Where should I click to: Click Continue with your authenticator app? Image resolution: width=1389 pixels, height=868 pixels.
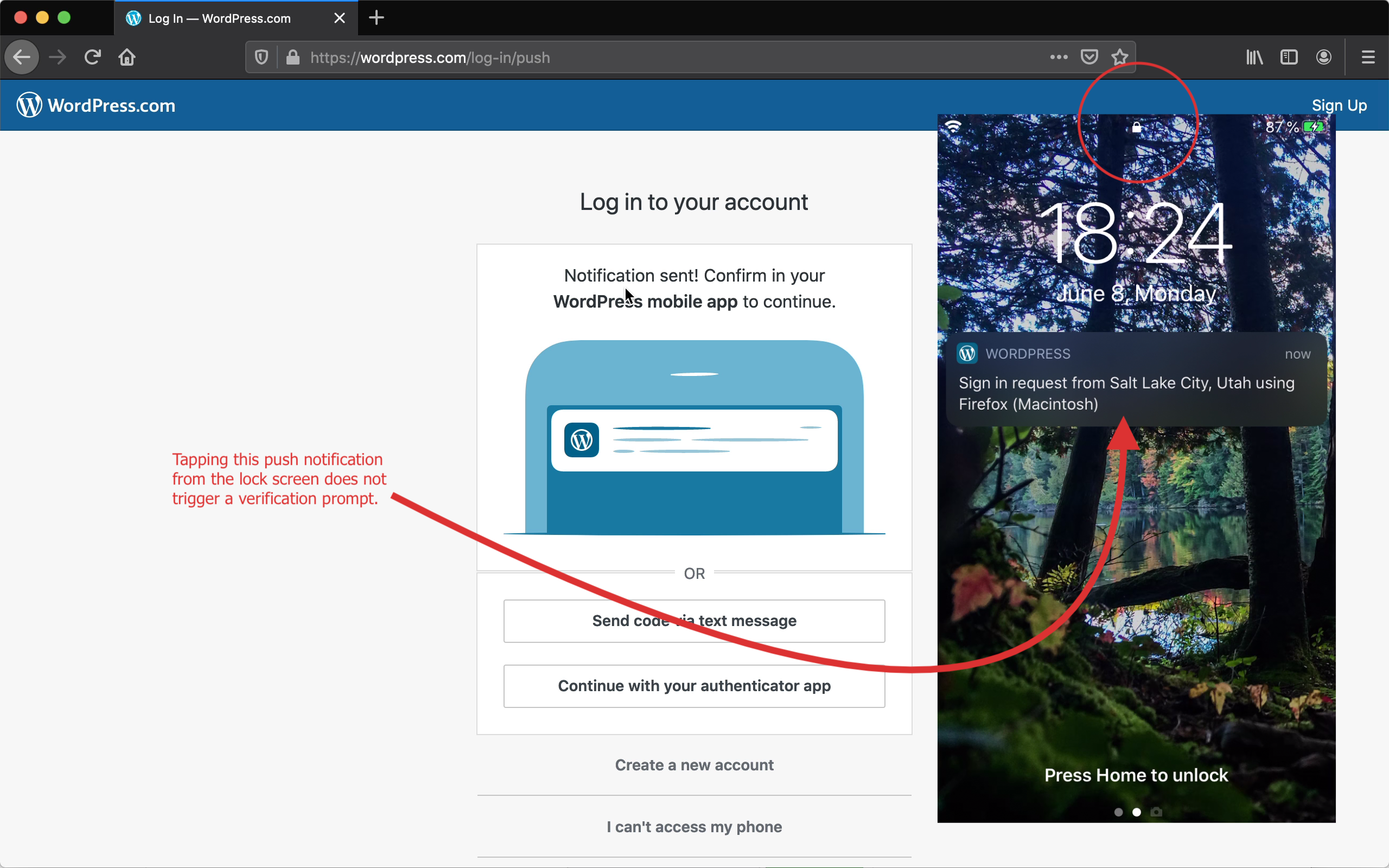pyautogui.click(x=694, y=685)
